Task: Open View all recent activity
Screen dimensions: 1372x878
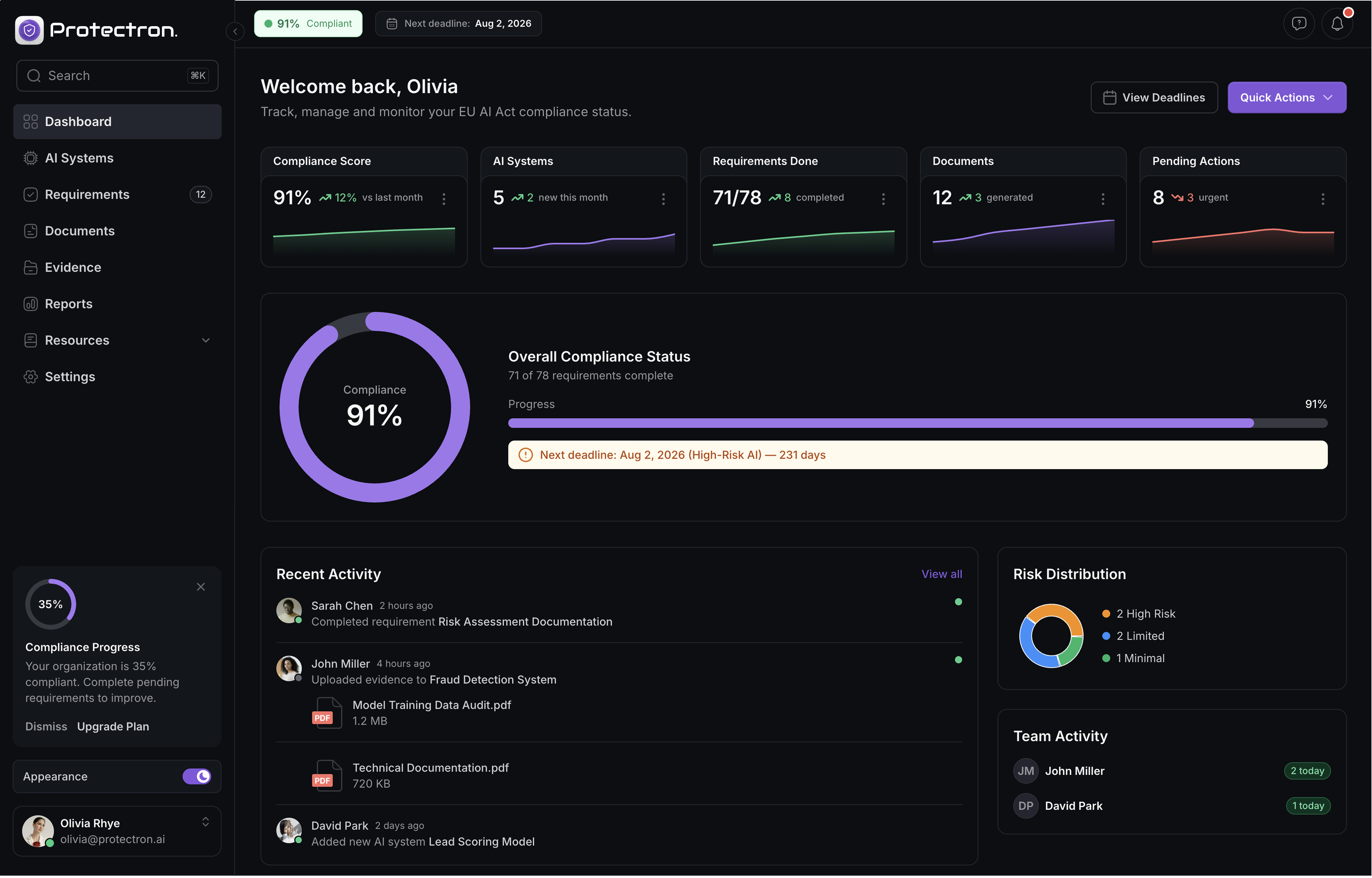Action: (x=941, y=574)
